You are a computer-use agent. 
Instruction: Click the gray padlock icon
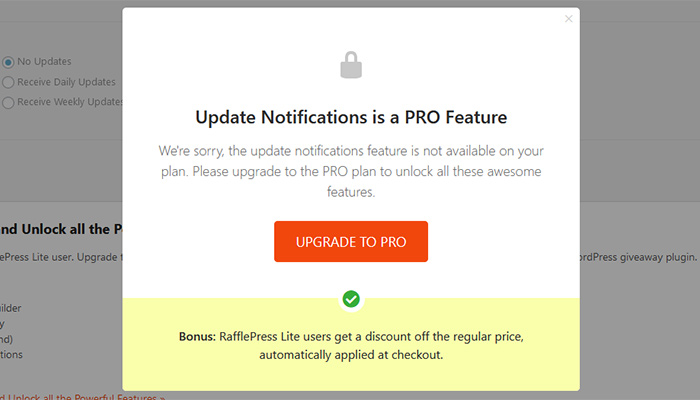click(x=351, y=65)
